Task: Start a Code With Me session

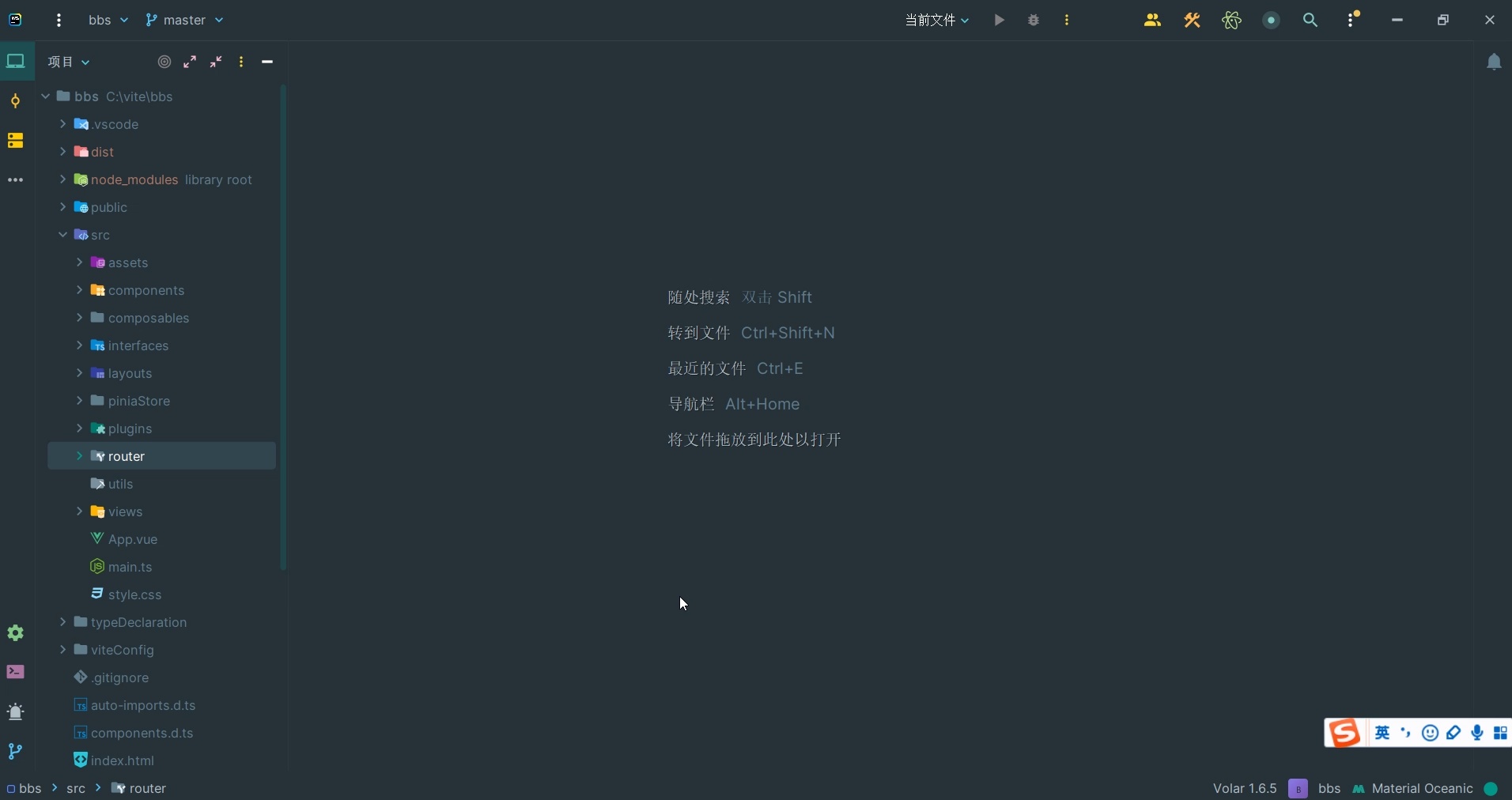Action: pyautogui.click(x=1151, y=21)
